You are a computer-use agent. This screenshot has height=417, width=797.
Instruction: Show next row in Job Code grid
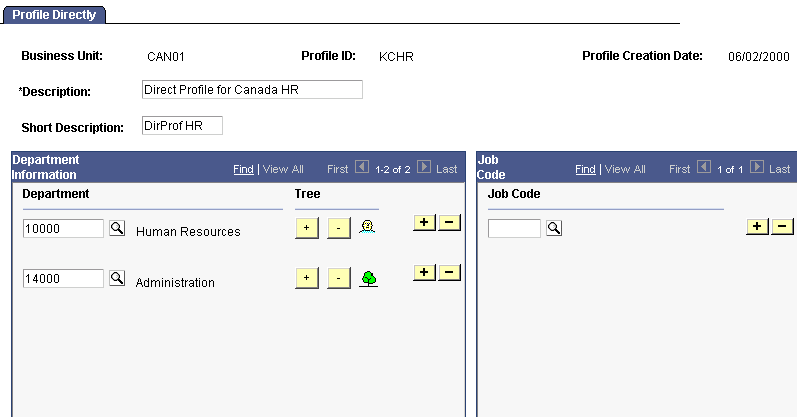[757, 167]
